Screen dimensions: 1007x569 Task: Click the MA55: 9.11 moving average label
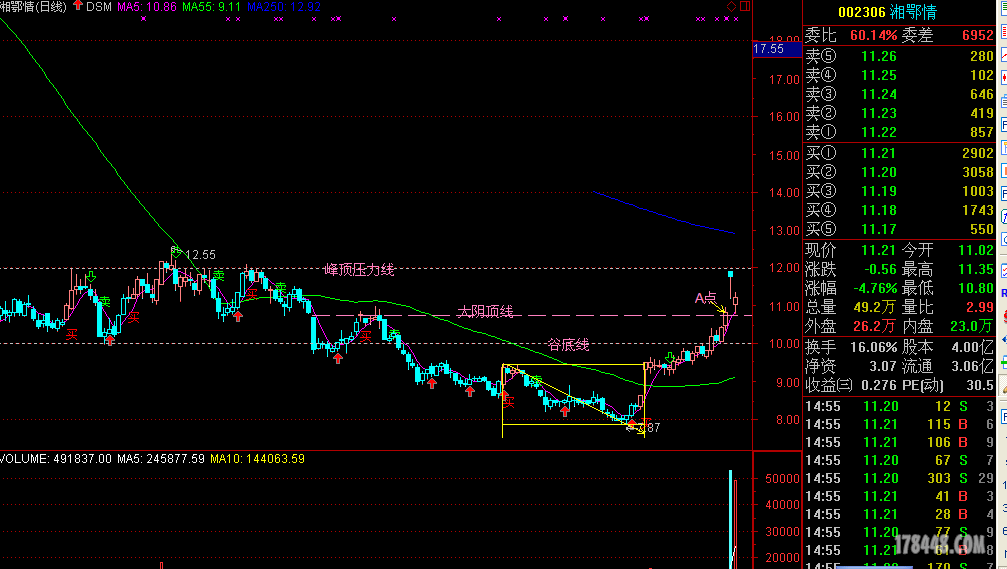[211, 6]
